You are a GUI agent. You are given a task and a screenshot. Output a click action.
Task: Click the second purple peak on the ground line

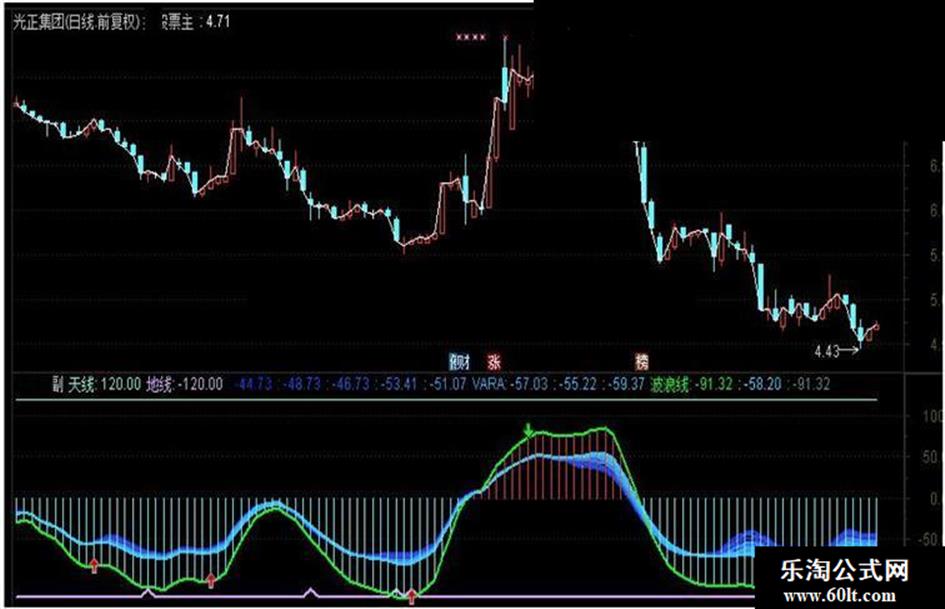[310, 592]
